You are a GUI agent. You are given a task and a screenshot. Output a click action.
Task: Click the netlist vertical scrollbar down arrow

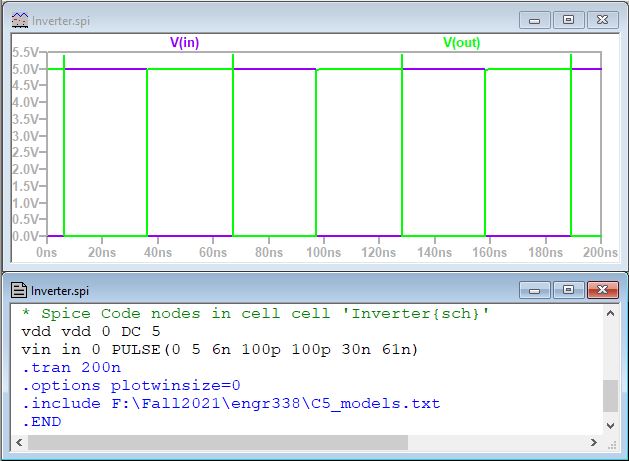tap(610, 424)
